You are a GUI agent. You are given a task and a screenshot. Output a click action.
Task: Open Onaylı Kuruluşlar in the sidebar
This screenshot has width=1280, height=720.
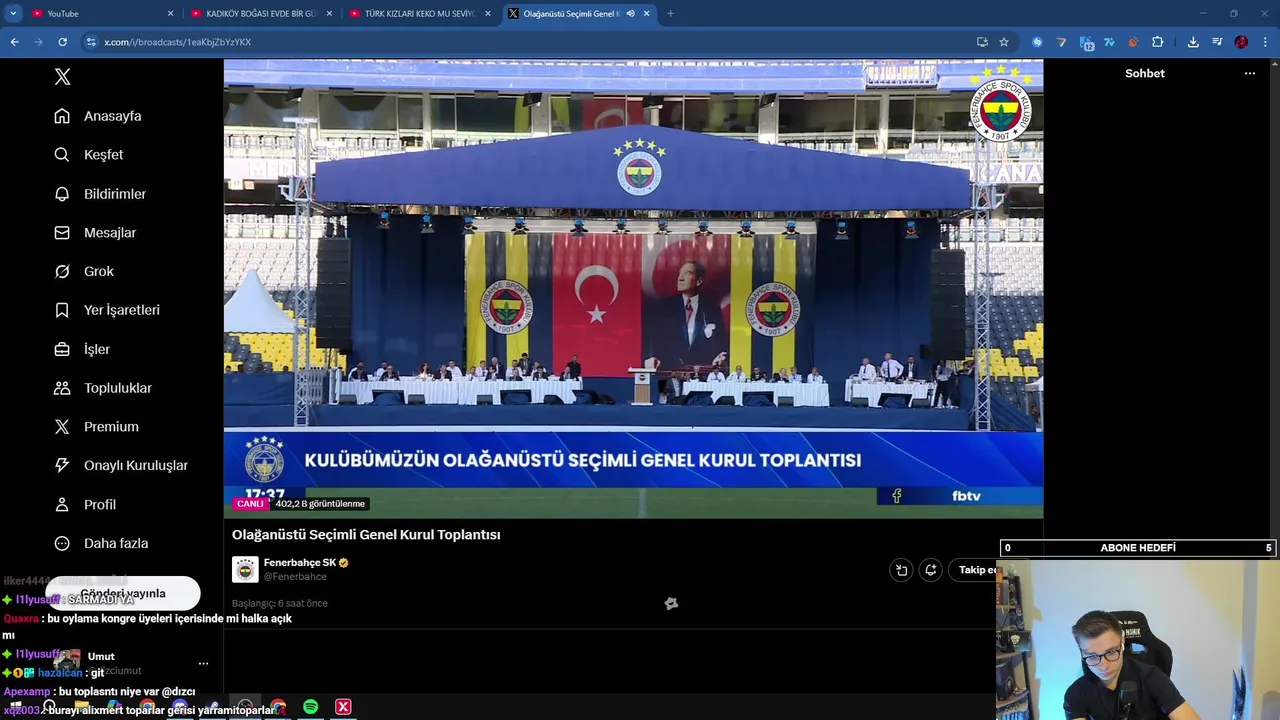click(x=121, y=466)
